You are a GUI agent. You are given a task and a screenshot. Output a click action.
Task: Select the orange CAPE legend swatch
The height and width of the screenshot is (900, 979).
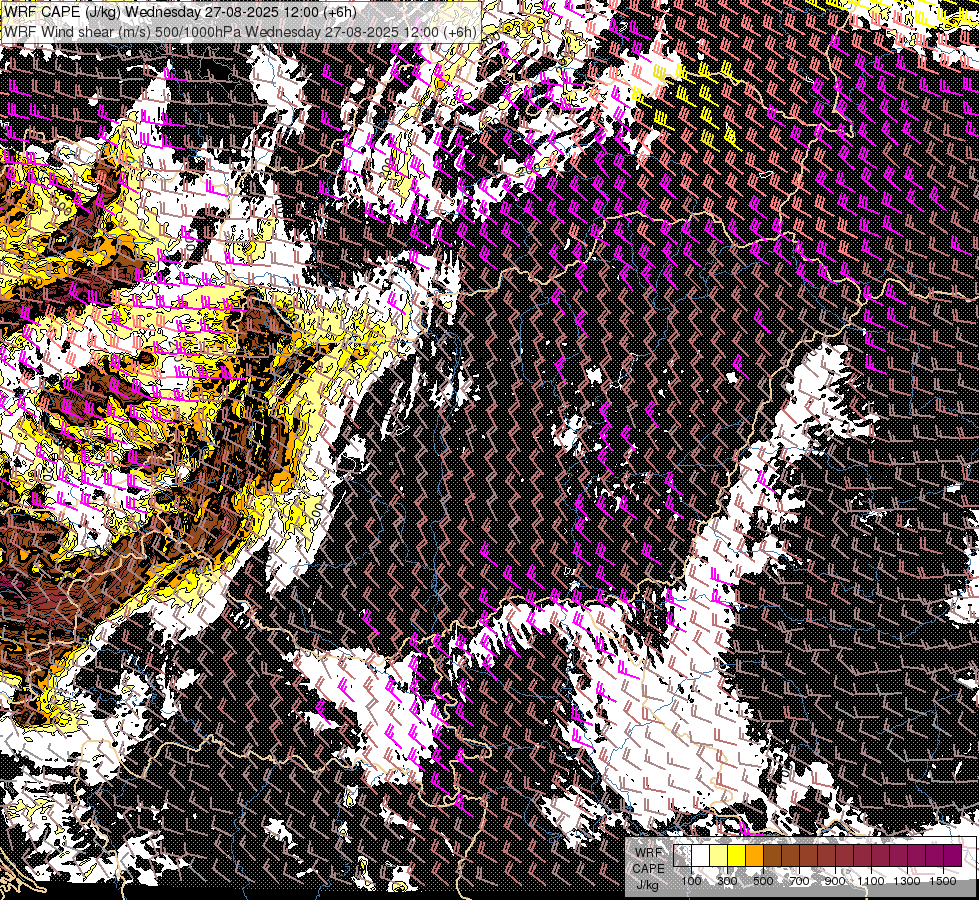click(754, 856)
